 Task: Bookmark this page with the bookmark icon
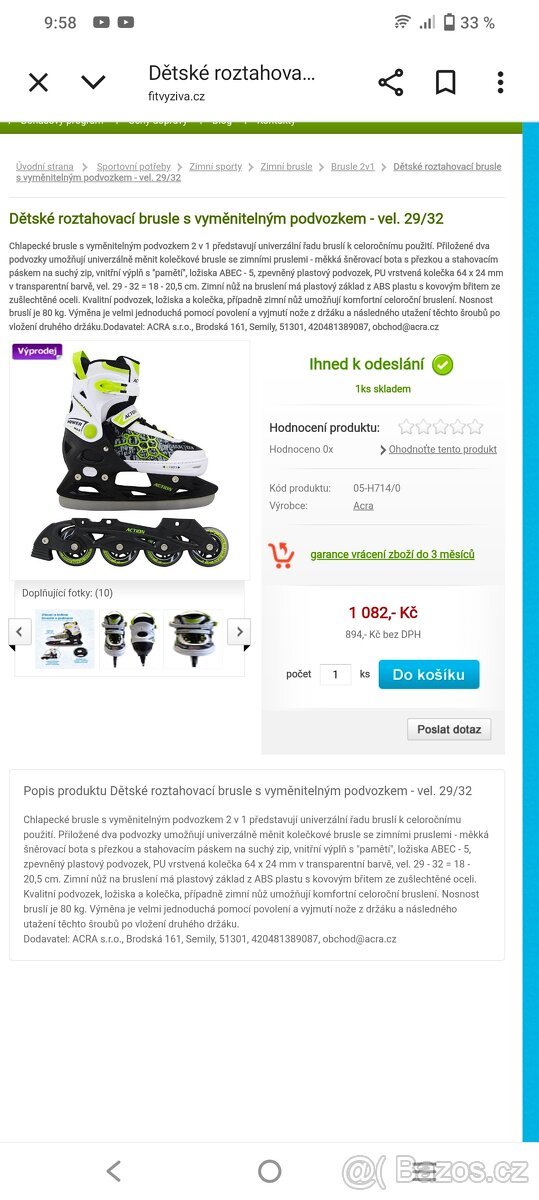(446, 83)
